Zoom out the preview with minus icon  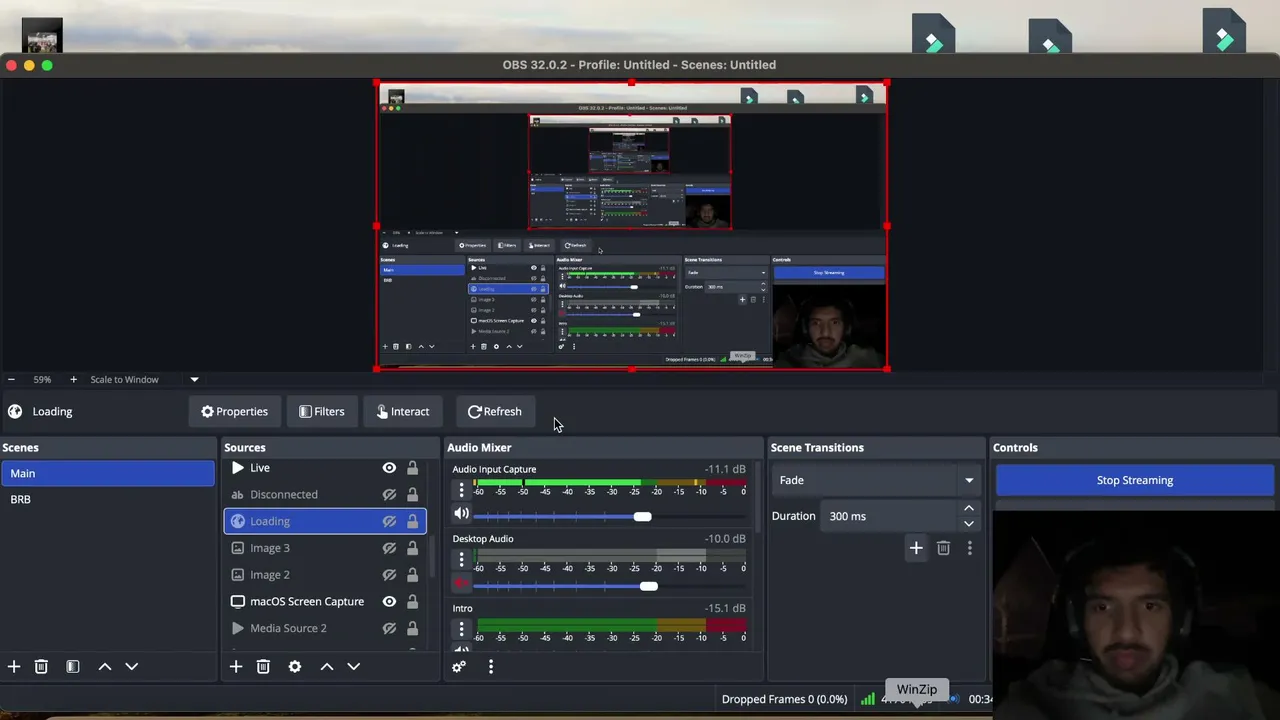coord(11,380)
